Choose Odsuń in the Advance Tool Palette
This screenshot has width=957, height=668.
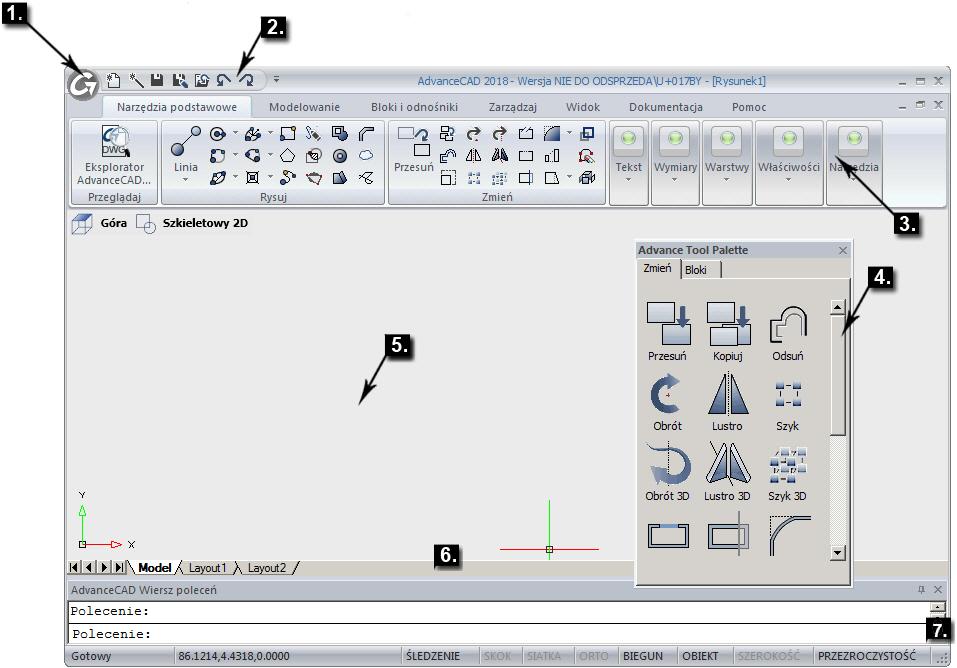pyautogui.click(x=788, y=332)
